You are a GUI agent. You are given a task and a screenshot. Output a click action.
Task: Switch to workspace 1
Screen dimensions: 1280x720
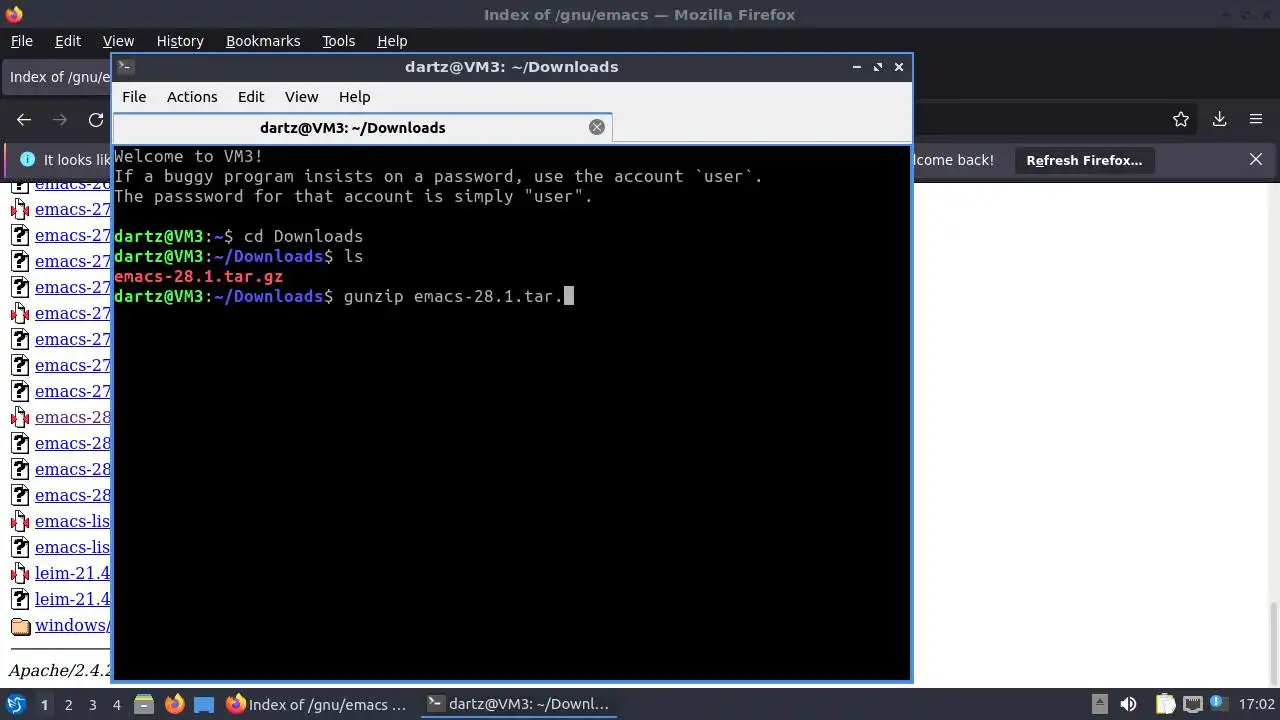44,704
